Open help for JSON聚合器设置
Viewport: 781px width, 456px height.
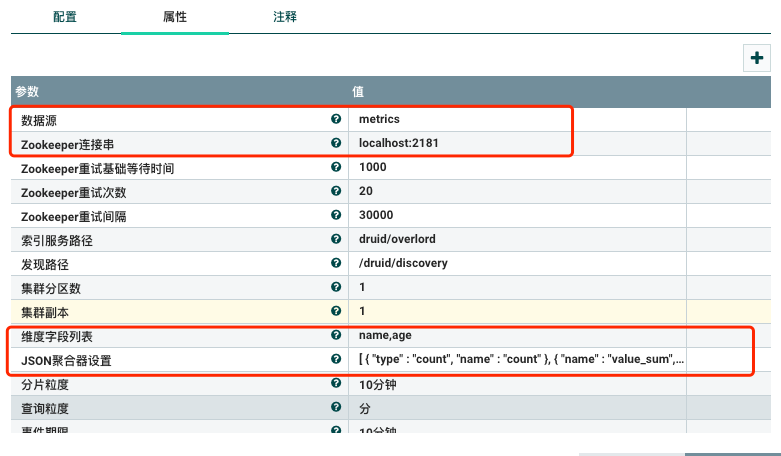[336, 359]
